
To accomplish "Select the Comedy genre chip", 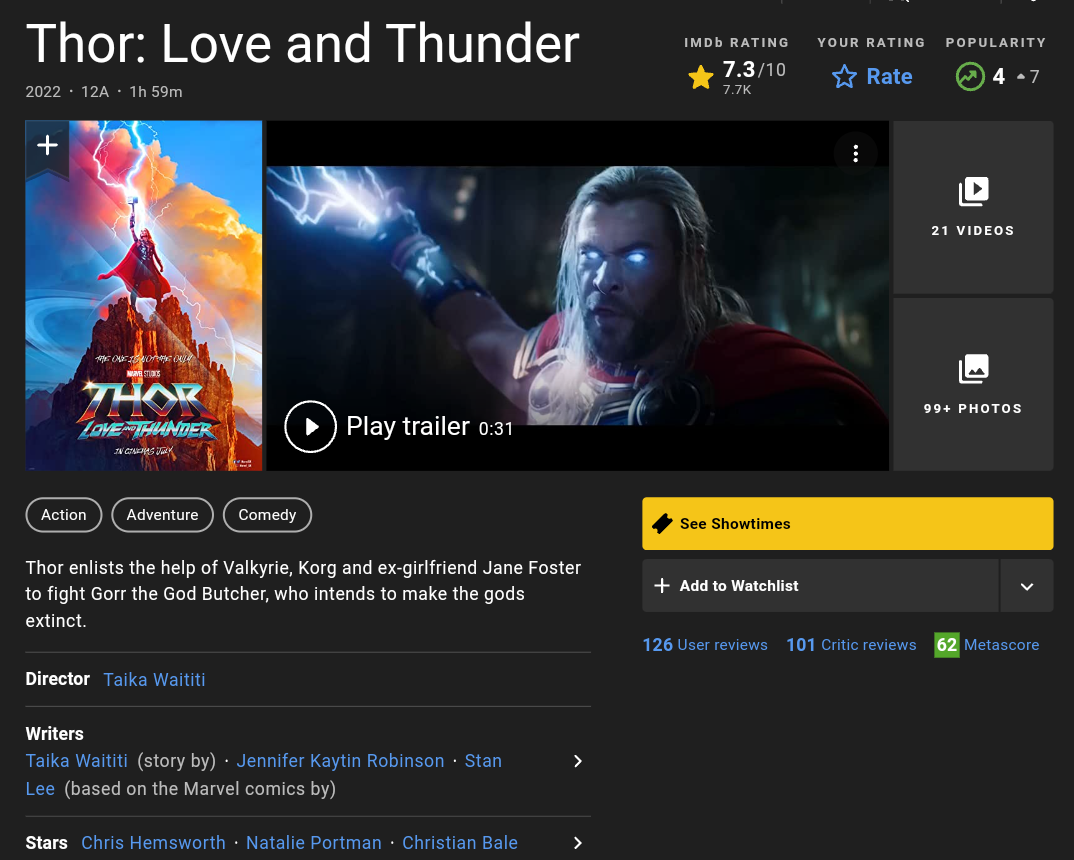I will 267,515.
